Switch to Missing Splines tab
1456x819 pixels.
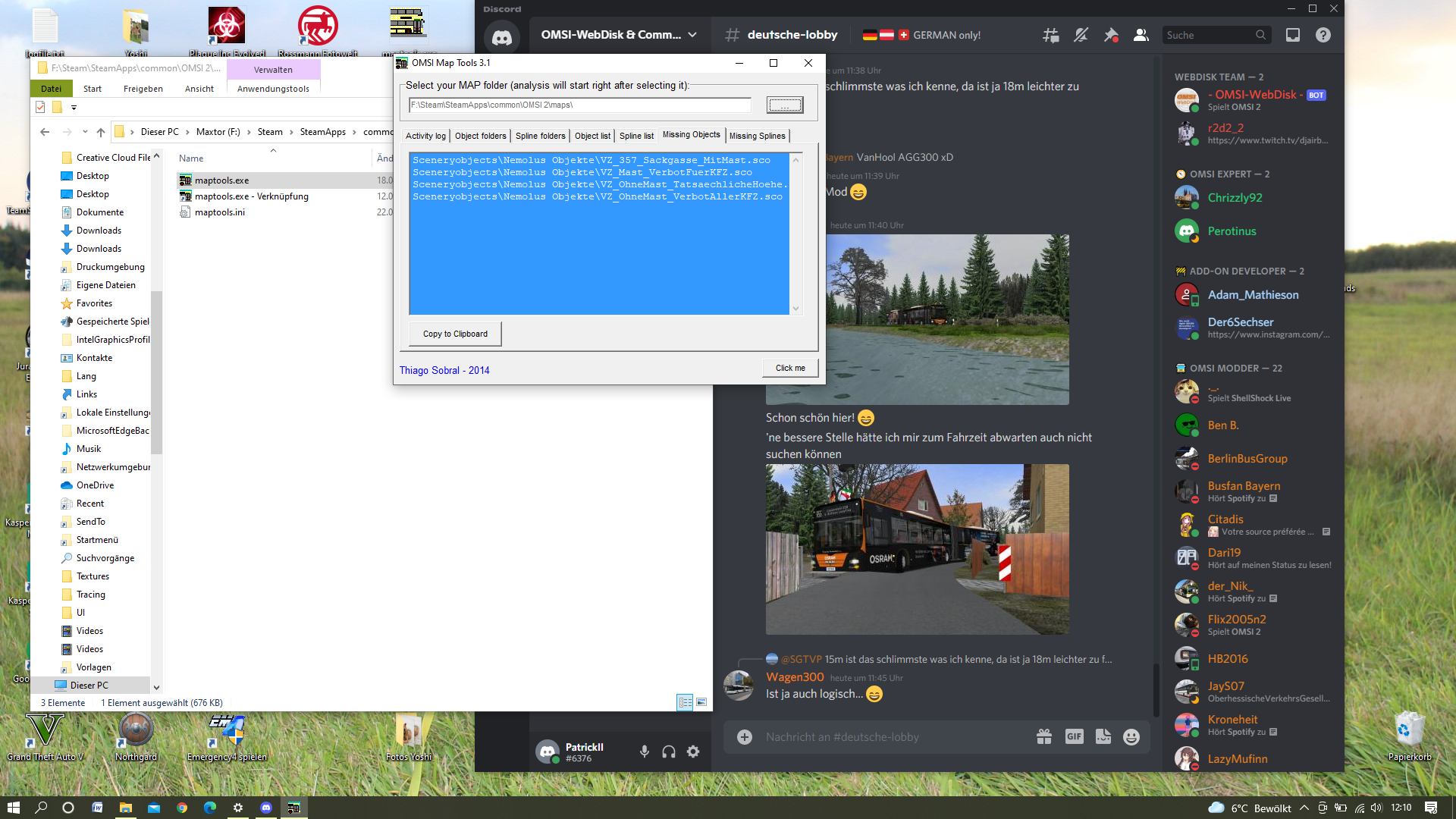click(x=757, y=136)
